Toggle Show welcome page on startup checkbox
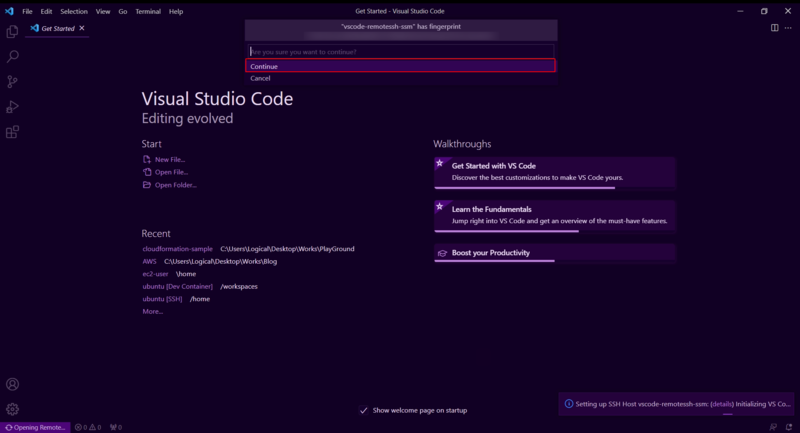 tap(363, 410)
